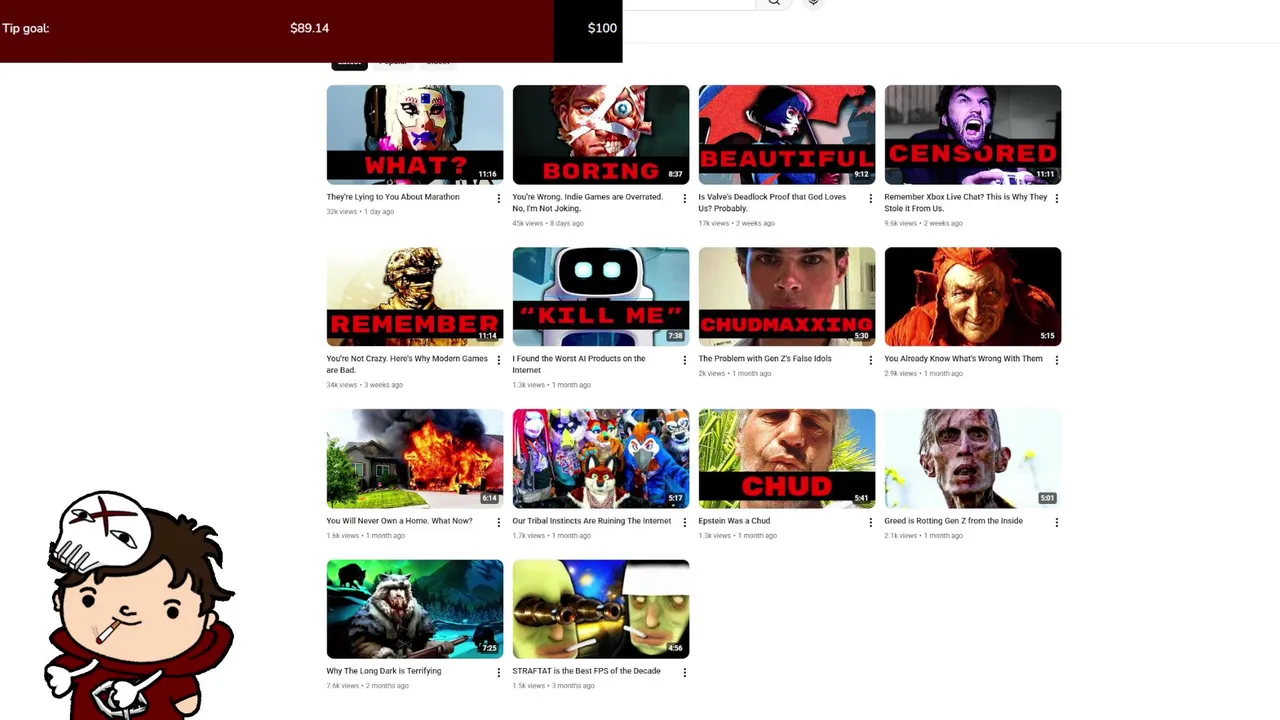Open the orange jester face thumbnail
The image size is (1280, 720).
(973, 297)
